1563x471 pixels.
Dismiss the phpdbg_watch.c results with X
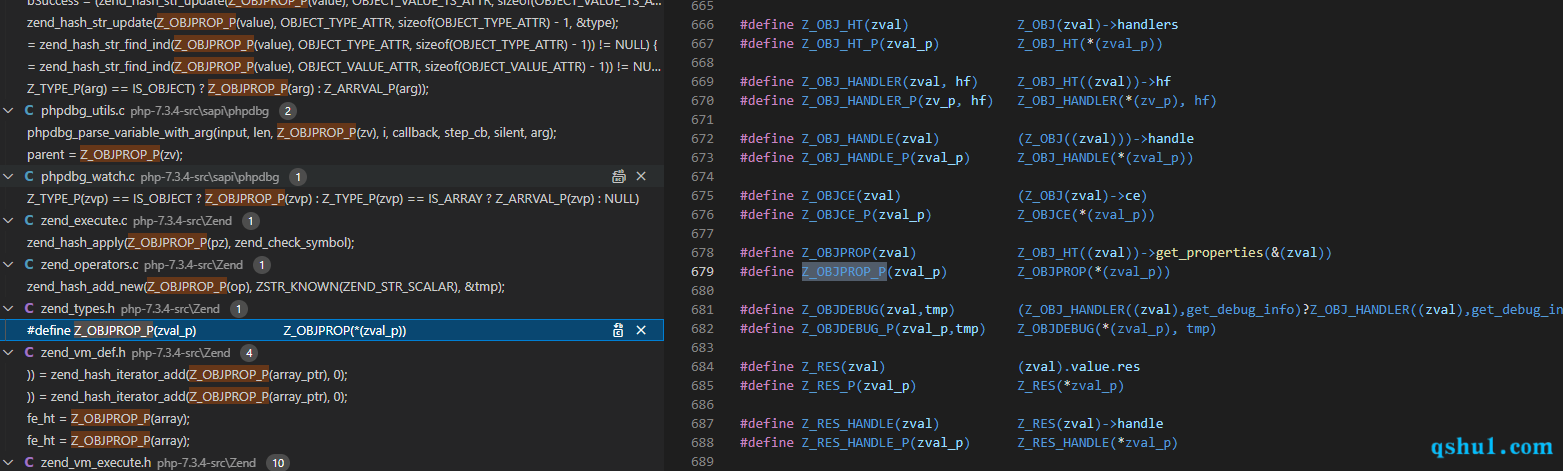point(641,176)
